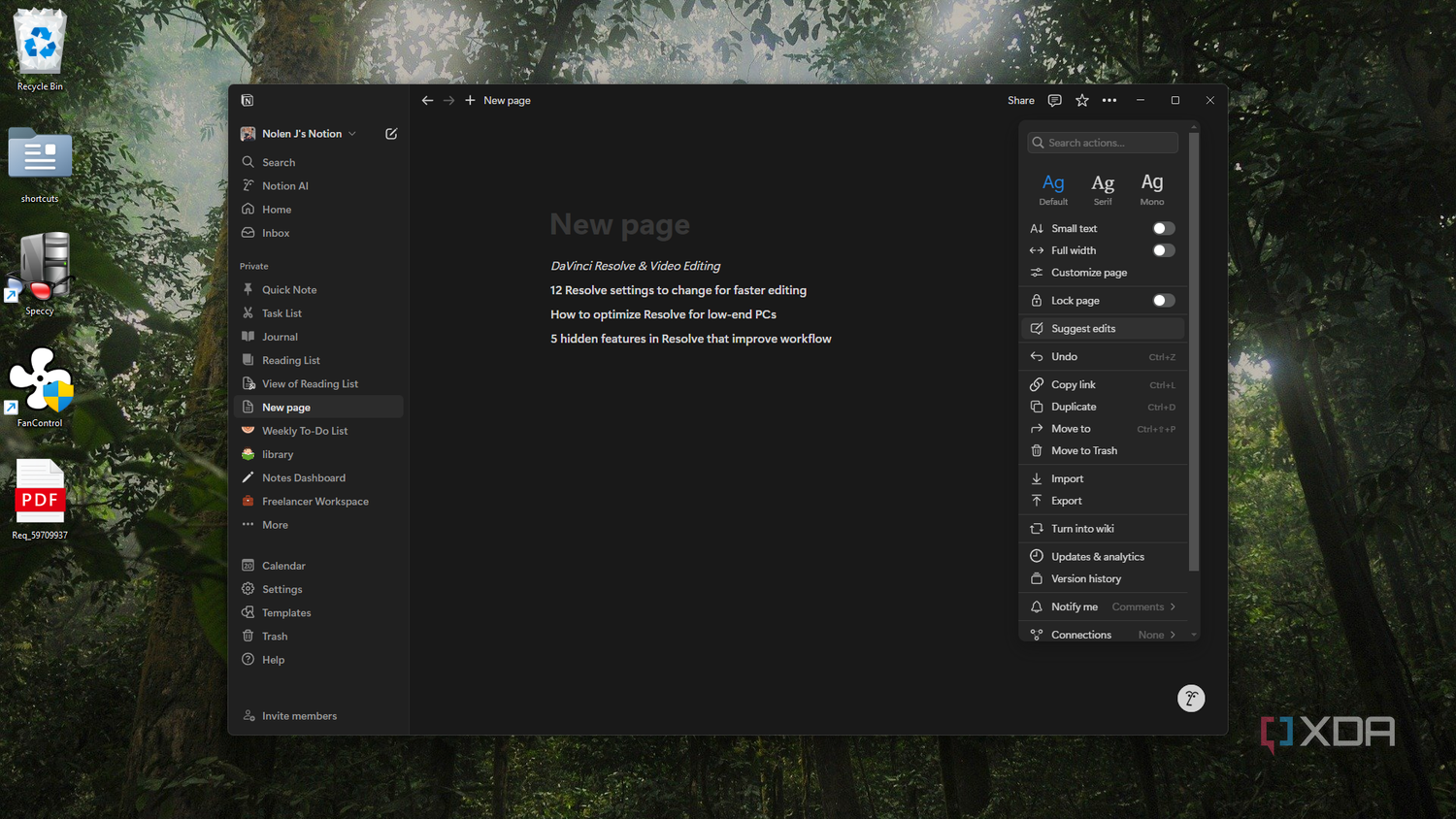The image size is (1456, 819).
Task: Open Help in the sidebar
Action: pos(319,660)
